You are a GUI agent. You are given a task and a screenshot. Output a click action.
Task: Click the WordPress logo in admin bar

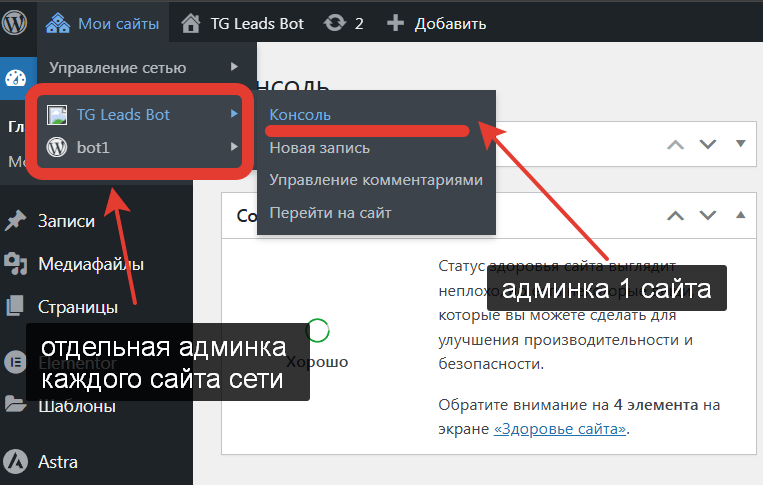(x=15, y=23)
